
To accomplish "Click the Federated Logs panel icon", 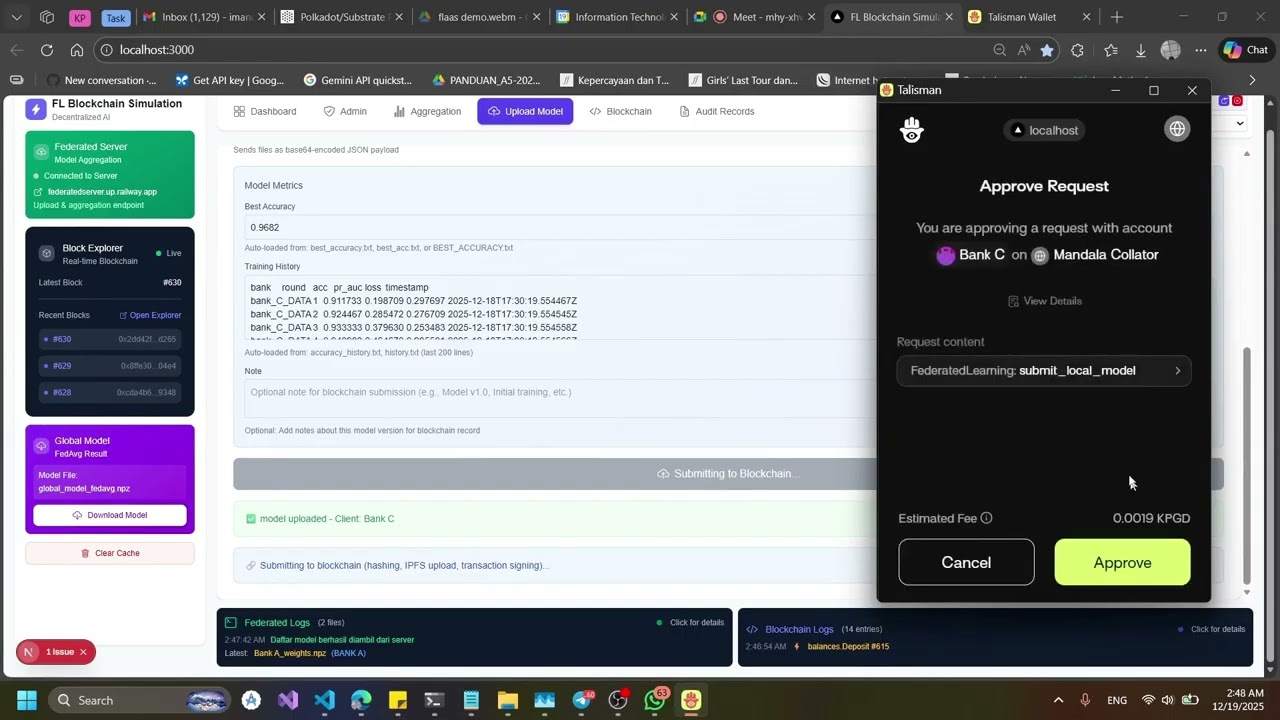I will click(231, 622).
